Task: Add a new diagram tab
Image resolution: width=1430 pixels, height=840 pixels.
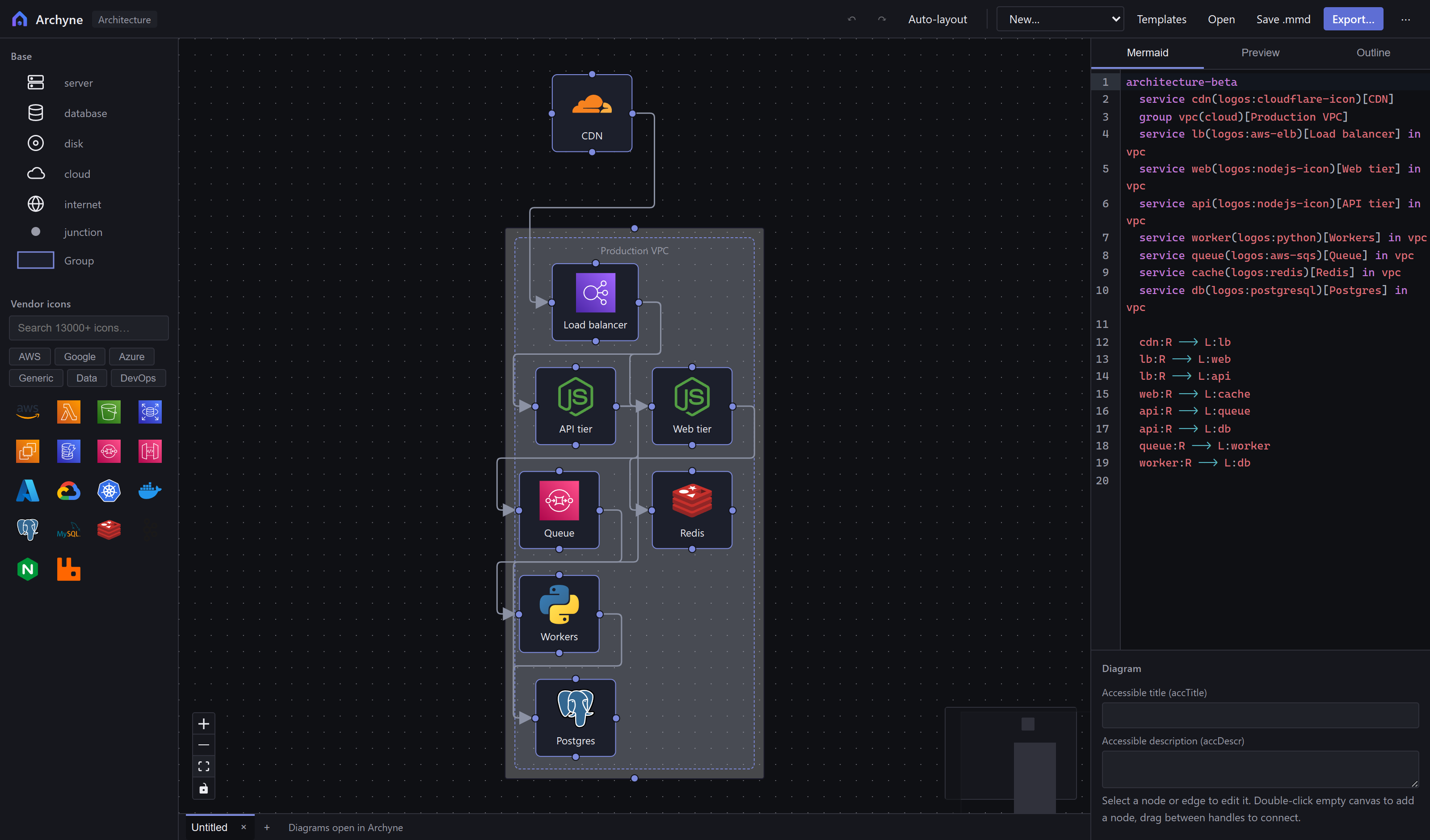Action: [267, 827]
